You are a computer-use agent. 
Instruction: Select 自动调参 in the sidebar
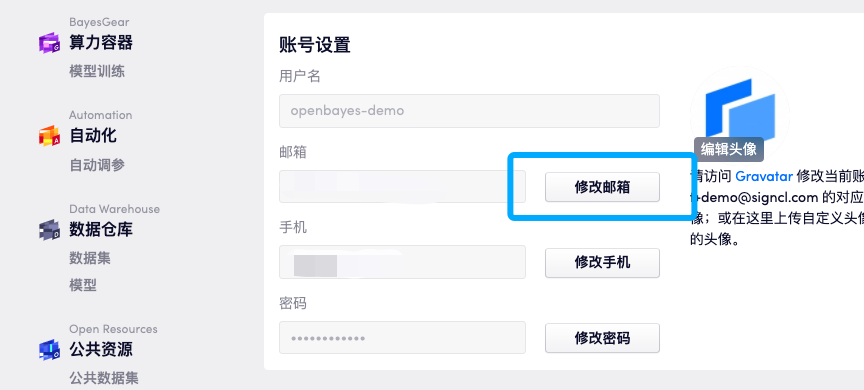click(x=97, y=165)
